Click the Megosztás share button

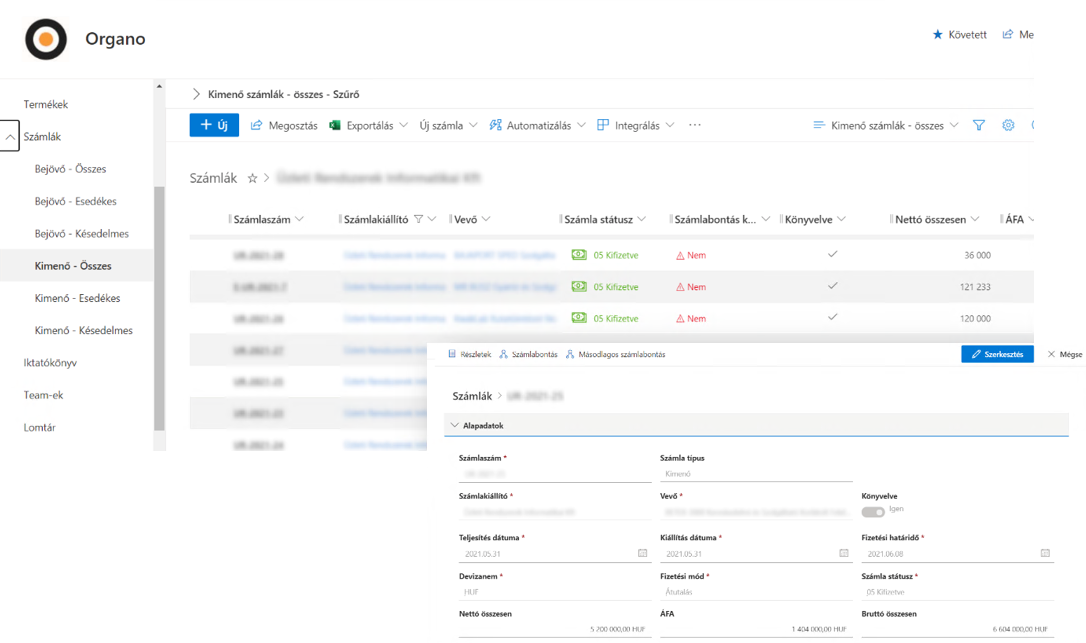(284, 125)
